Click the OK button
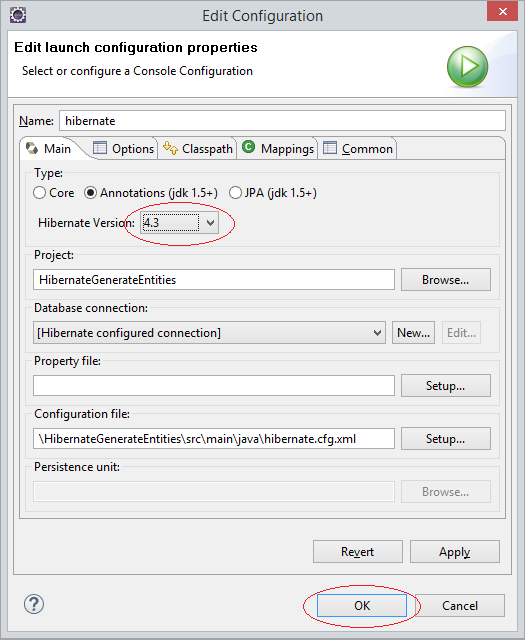The image size is (525, 640). 362,605
